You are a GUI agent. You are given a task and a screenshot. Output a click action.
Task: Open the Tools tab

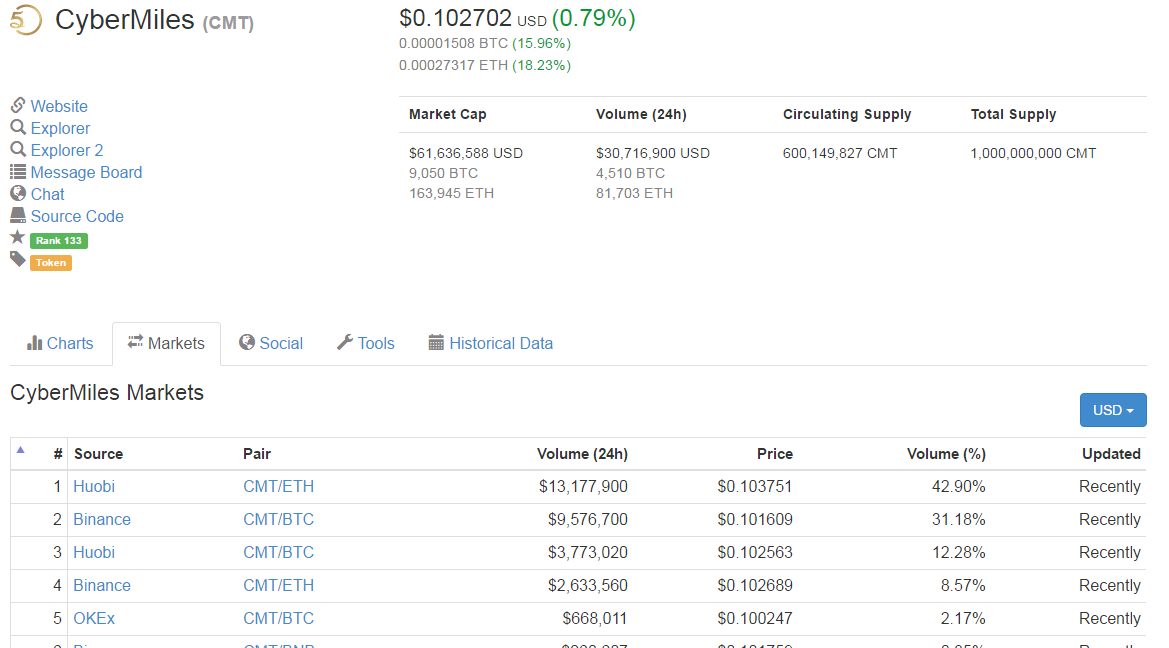coord(365,343)
